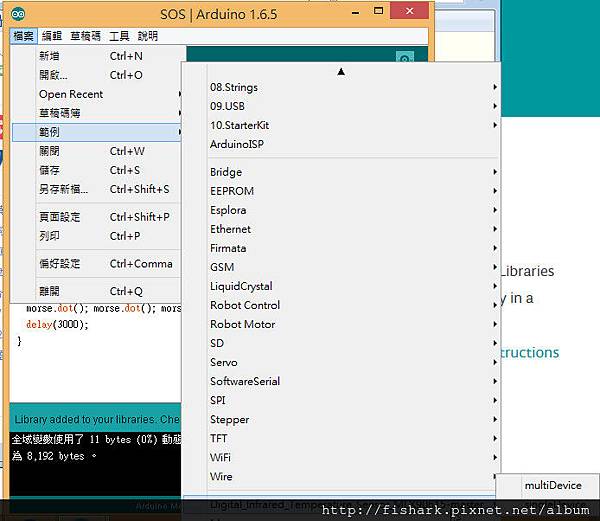Choose 另存新檔... menu entry
This screenshot has width=600, height=521.
[x=97, y=189]
